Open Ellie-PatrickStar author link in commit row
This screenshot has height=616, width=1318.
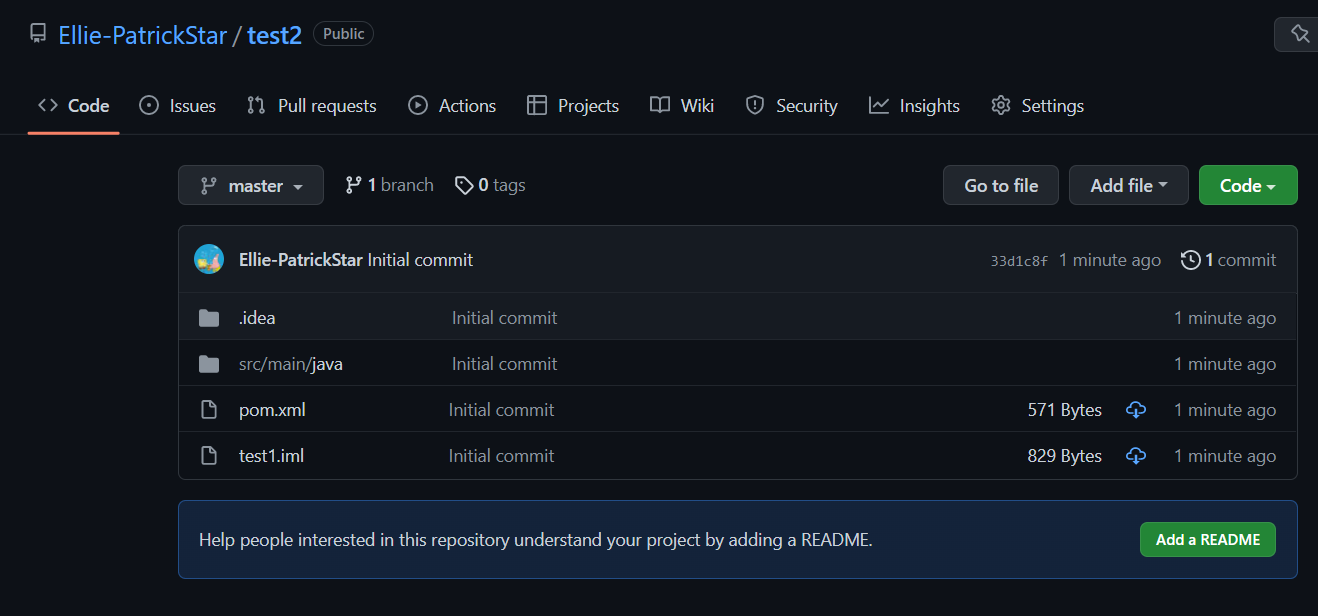[x=301, y=260]
